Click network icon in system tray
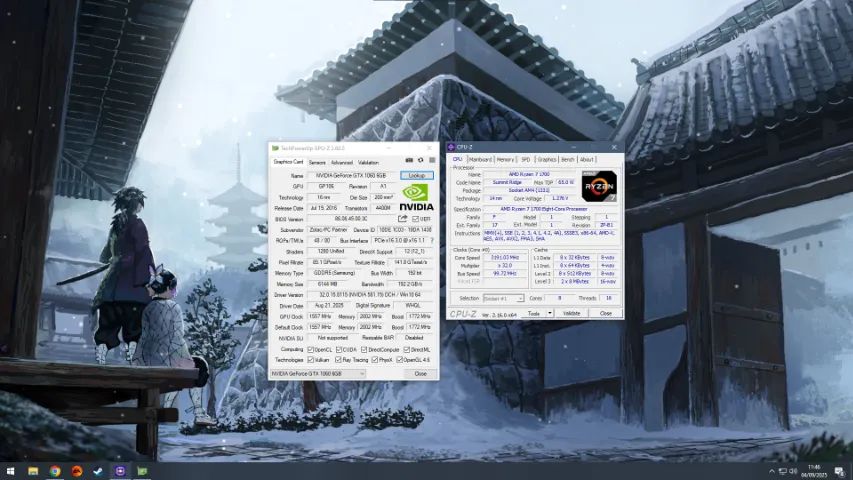The width and height of the screenshot is (853, 480). pyautogui.click(x=782, y=471)
